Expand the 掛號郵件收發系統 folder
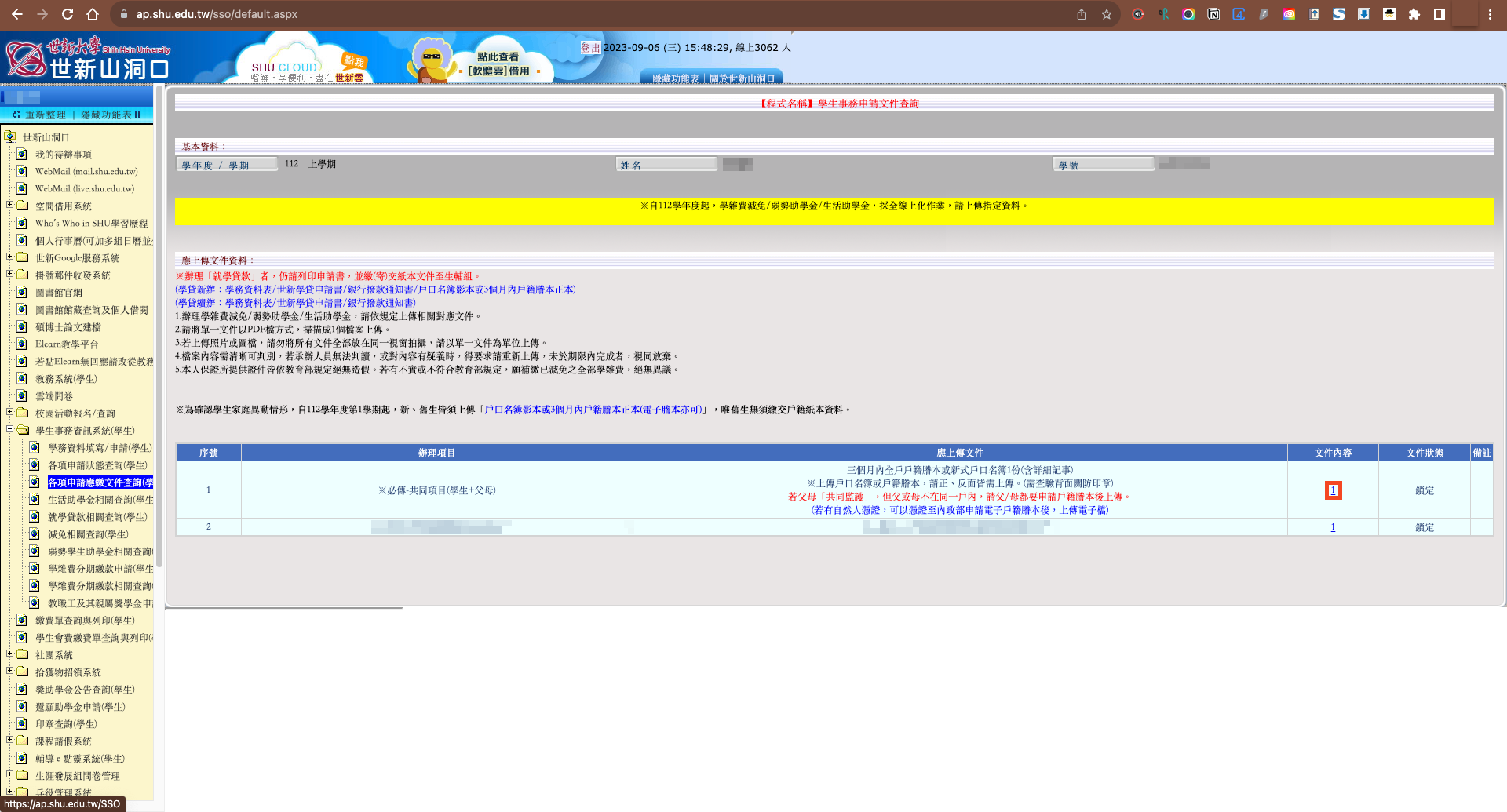Screen dimensions: 1507x812 point(9,274)
